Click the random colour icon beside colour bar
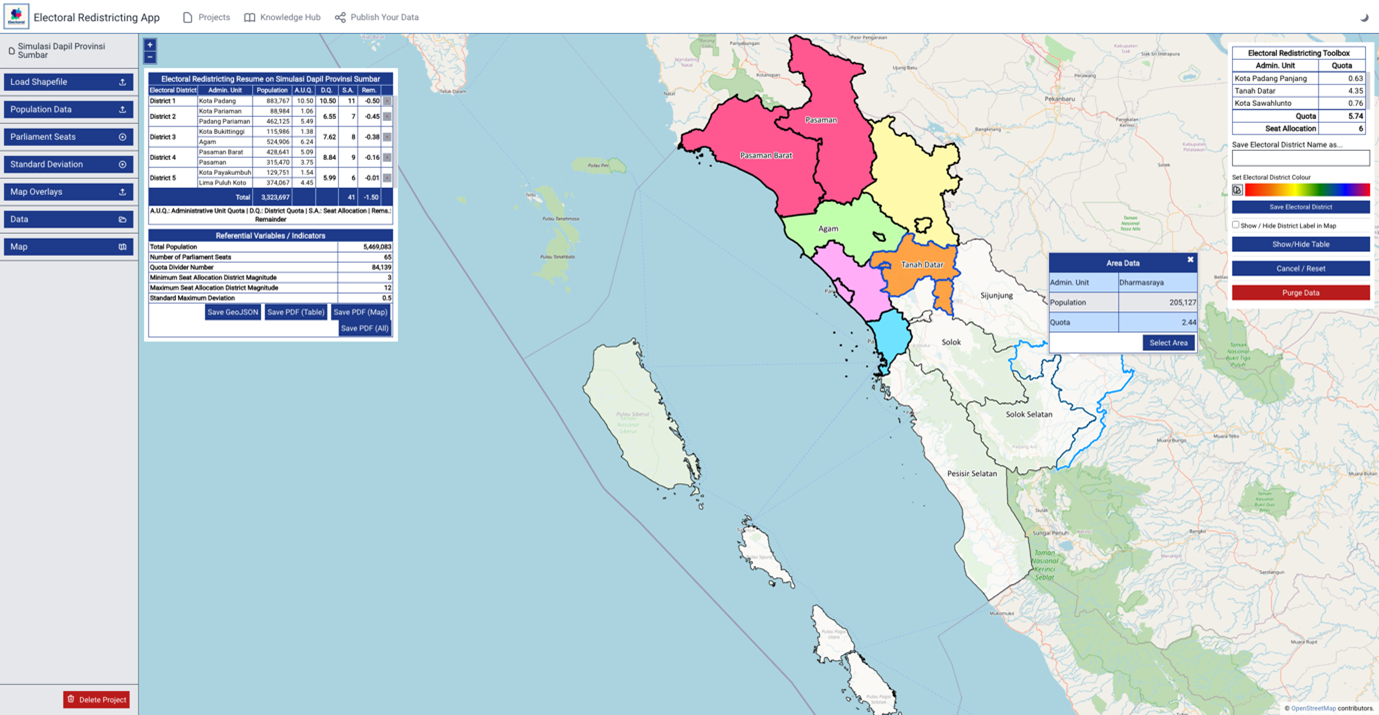The height and width of the screenshot is (715, 1379). (1237, 190)
